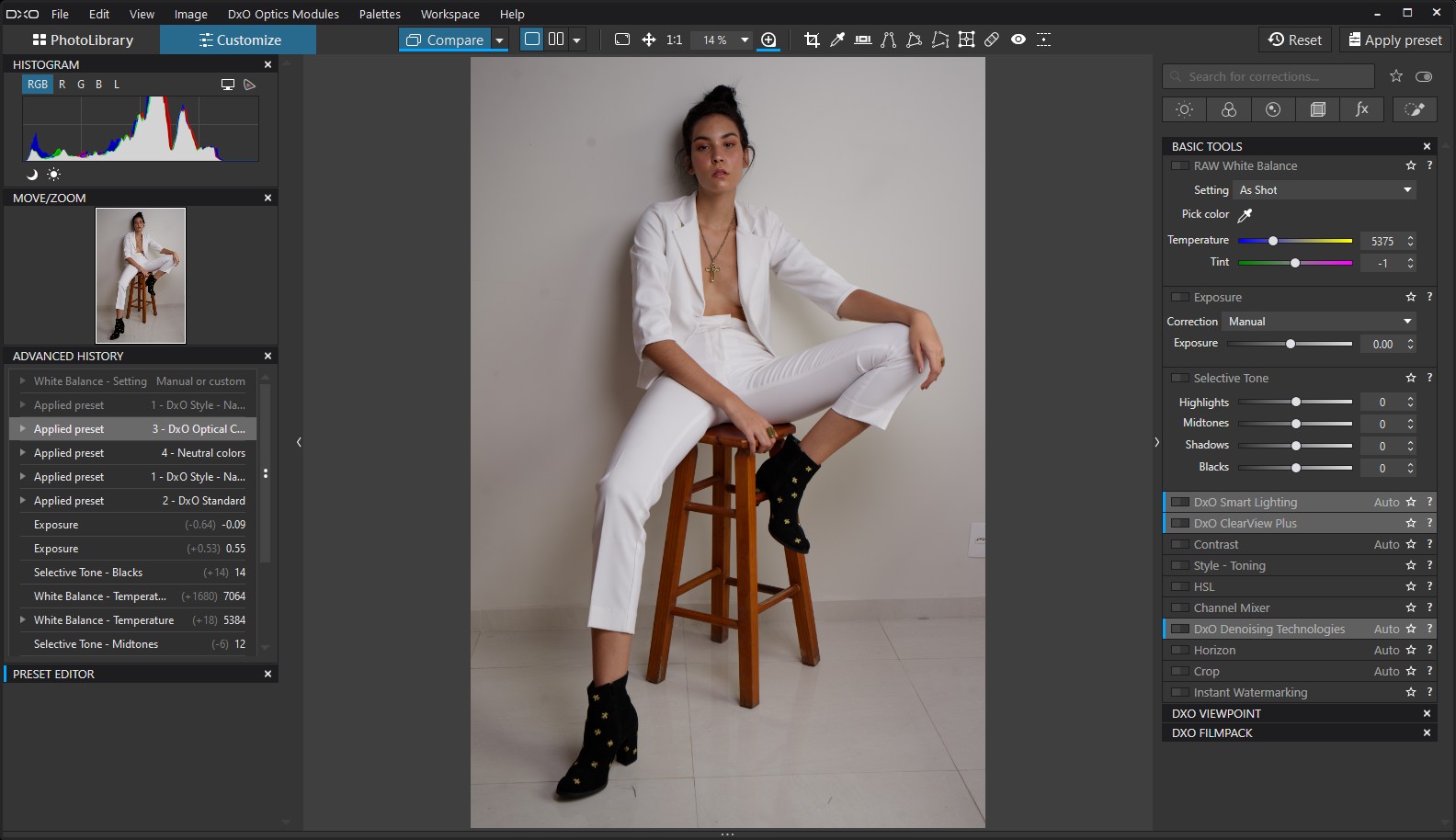Open the Light corrections sun icon
Viewport: 1456px width, 840px height.
[1184, 109]
